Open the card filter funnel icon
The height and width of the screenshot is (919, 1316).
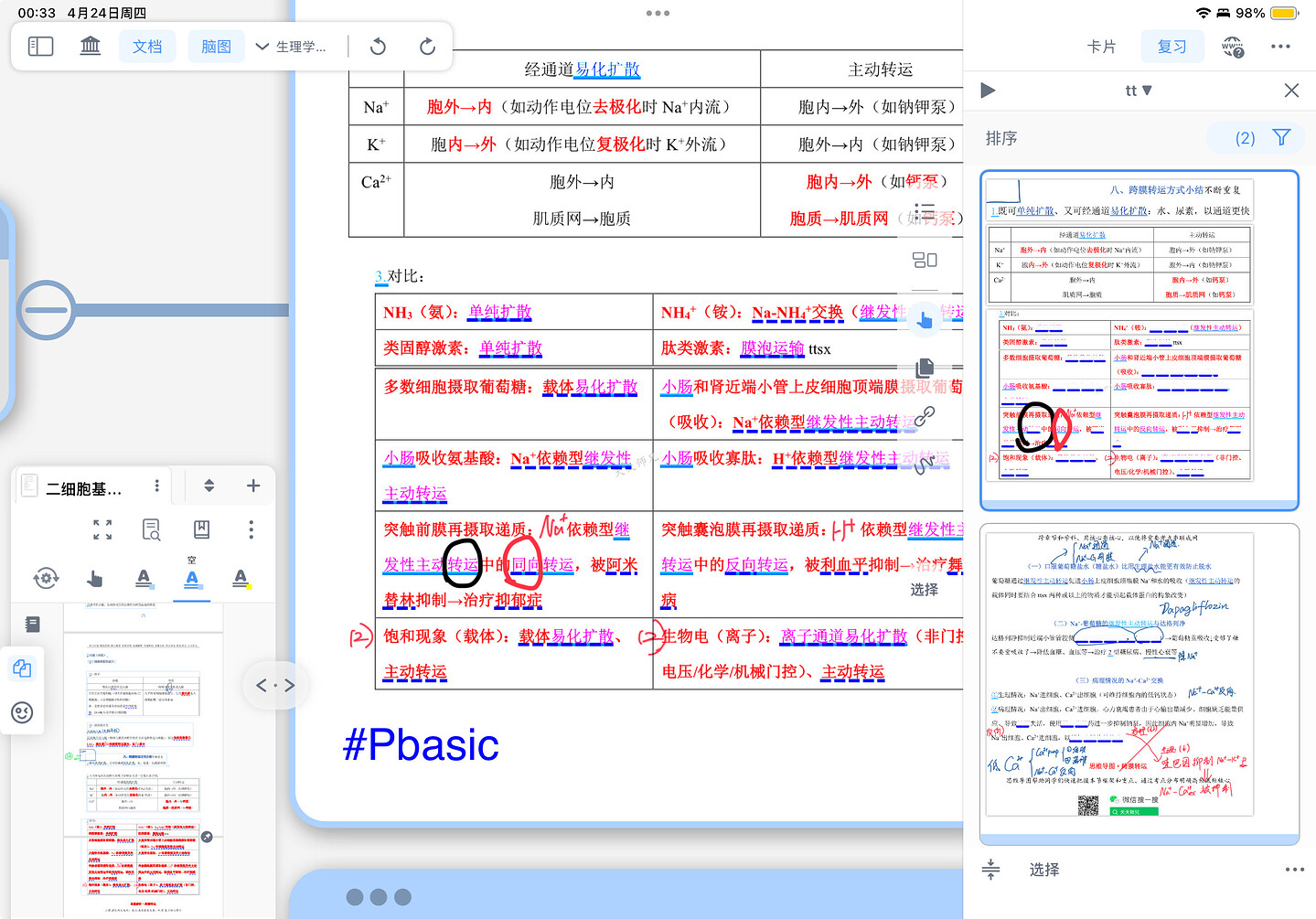pyautogui.click(x=1281, y=137)
